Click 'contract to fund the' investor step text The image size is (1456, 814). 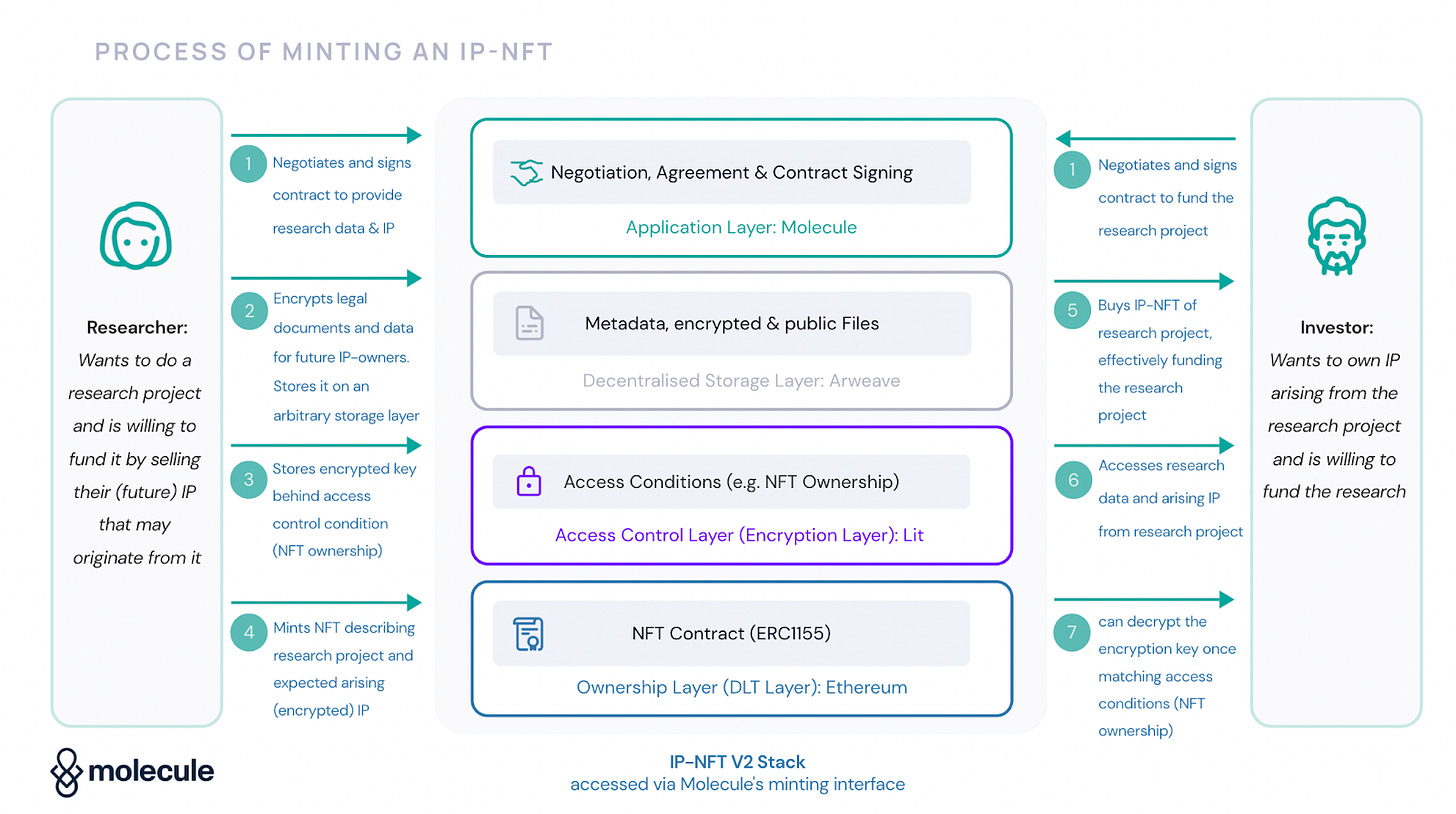click(1166, 198)
